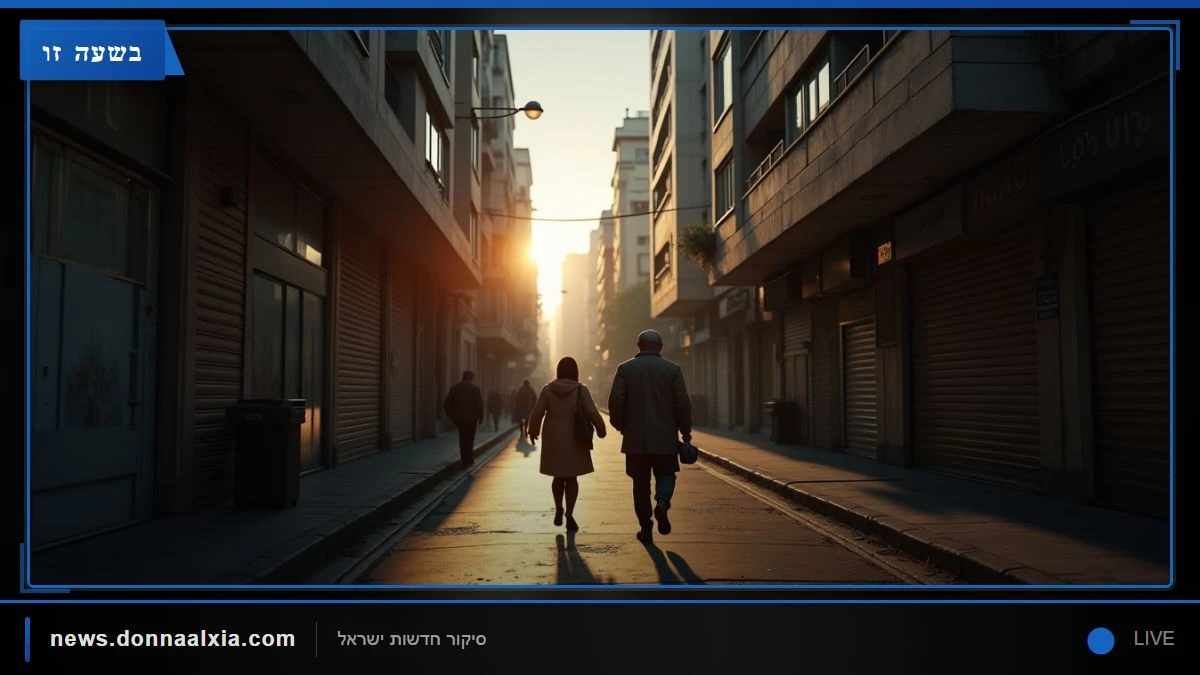This screenshot has width=1200, height=675.
Task: Click the בשעה זו badge
Action: tap(93, 50)
